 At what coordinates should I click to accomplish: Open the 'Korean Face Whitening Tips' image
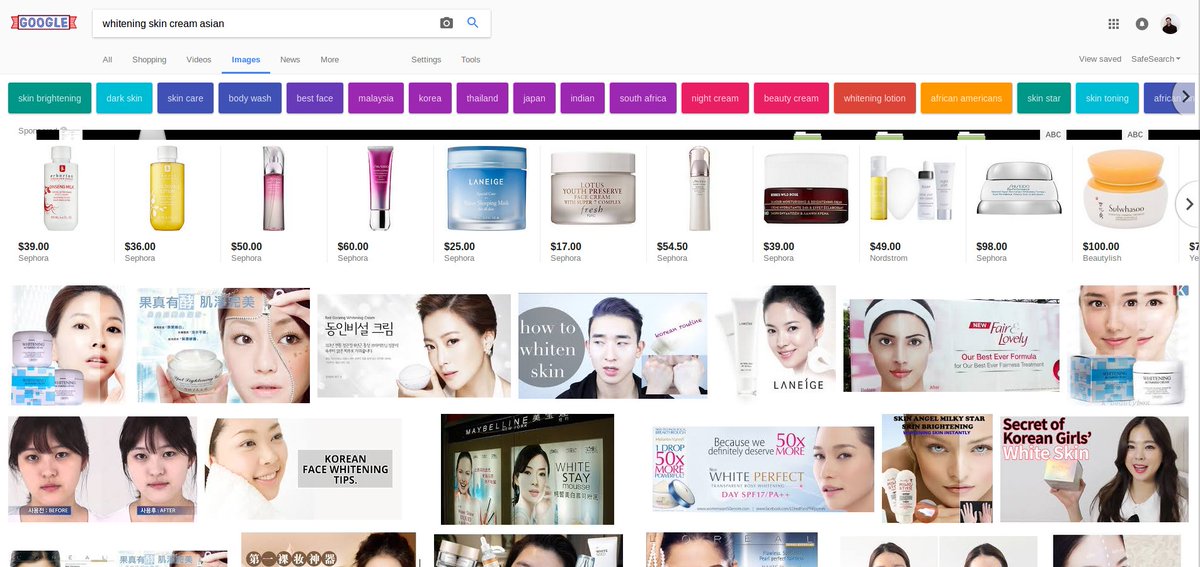tap(303, 467)
